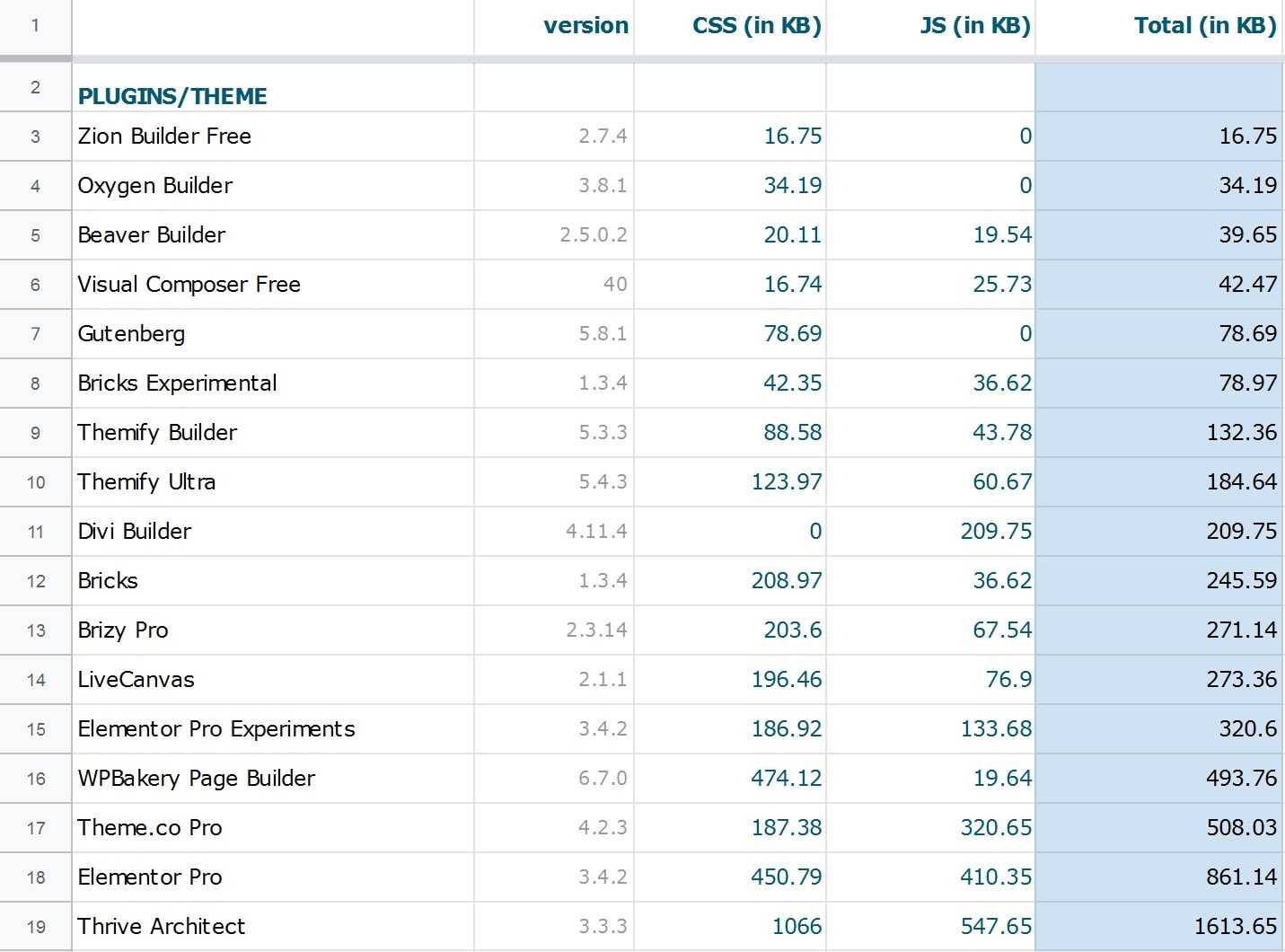Select the 'Gutenberg' name cell
Viewport: 1285px width, 952px height.
273,334
